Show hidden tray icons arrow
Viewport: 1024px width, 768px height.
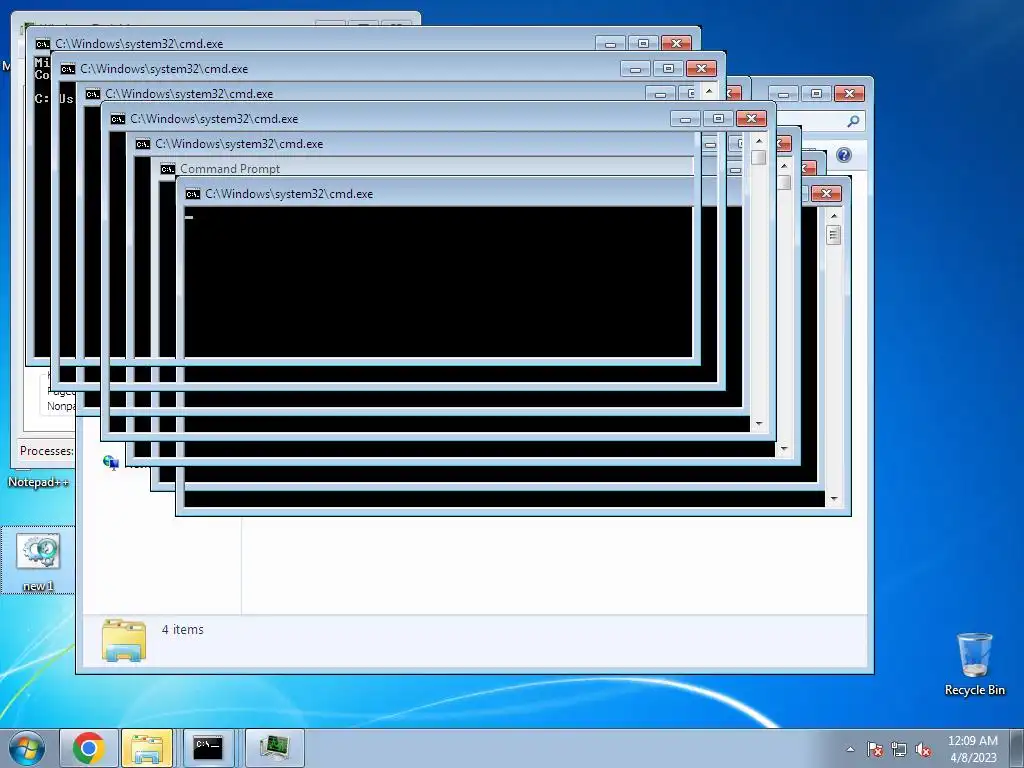[850, 749]
